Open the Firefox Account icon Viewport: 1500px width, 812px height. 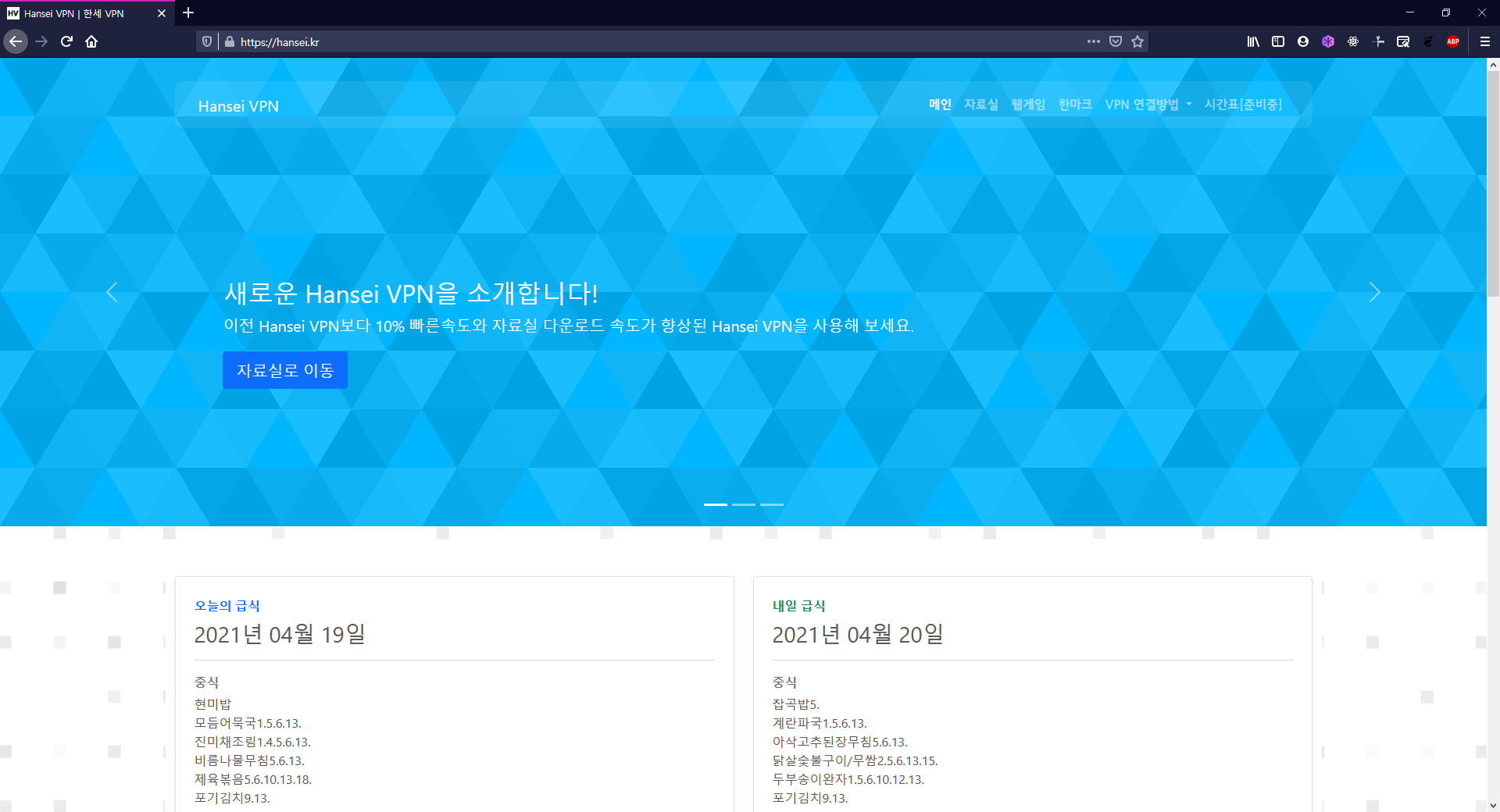pos(1302,41)
